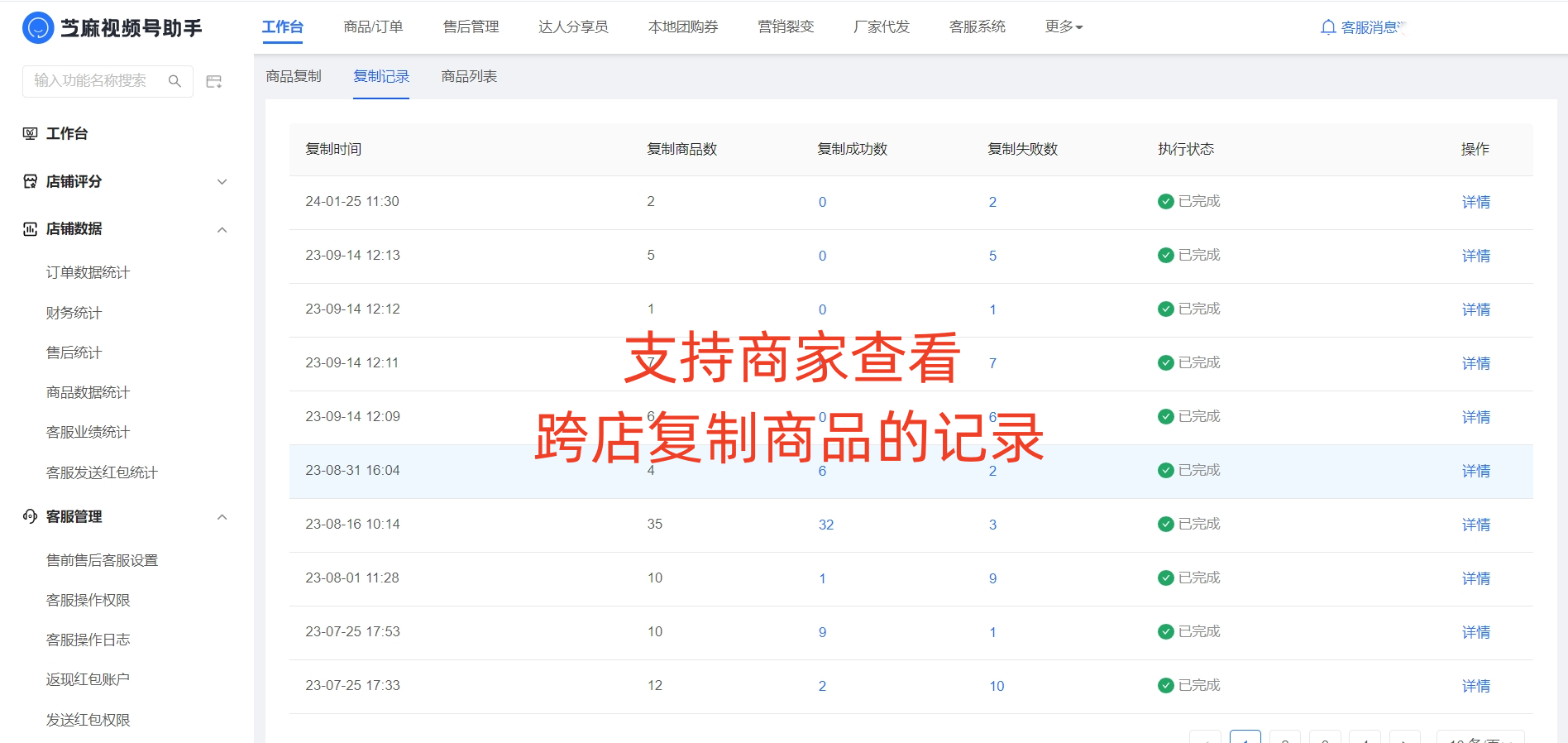The width and height of the screenshot is (1568, 743).
Task: Click the 23-08-01 11:28 time cell
Action: pyautogui.click(x=352, y=578)
